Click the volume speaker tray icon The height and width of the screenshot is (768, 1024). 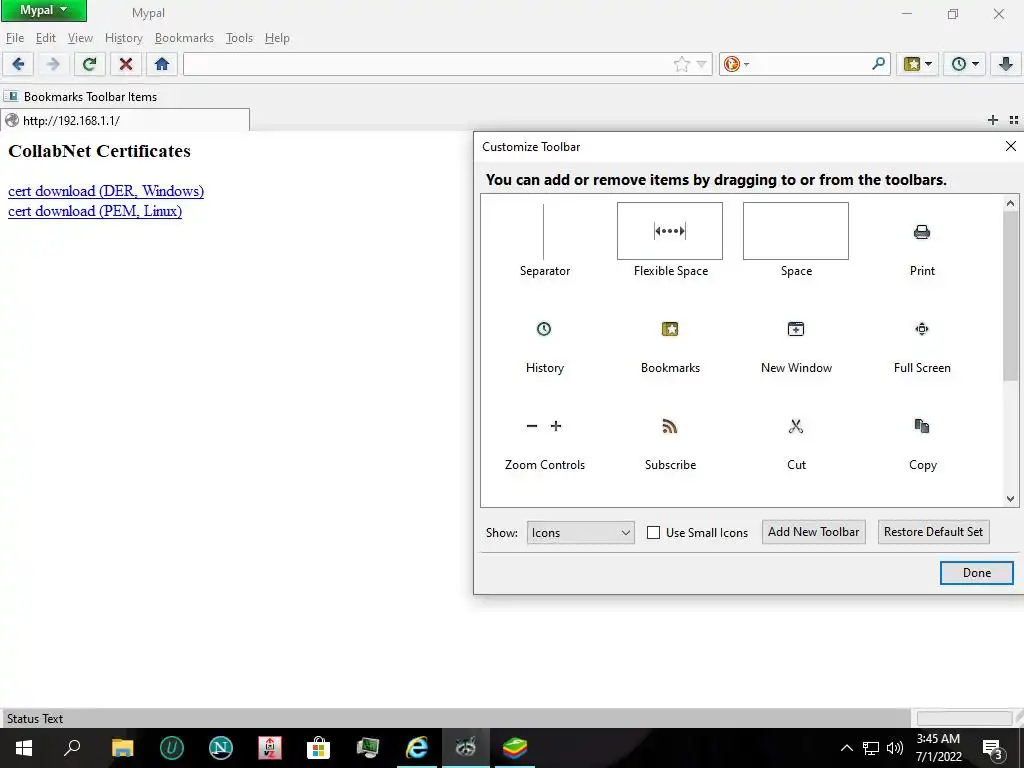895,748
